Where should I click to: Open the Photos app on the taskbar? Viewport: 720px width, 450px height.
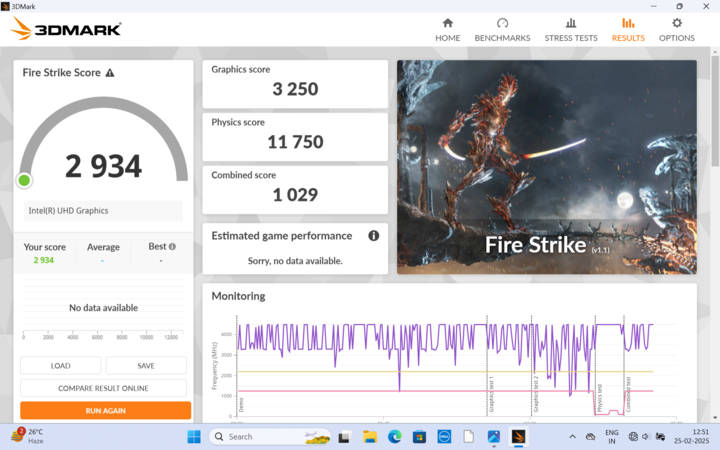[494, 437]
